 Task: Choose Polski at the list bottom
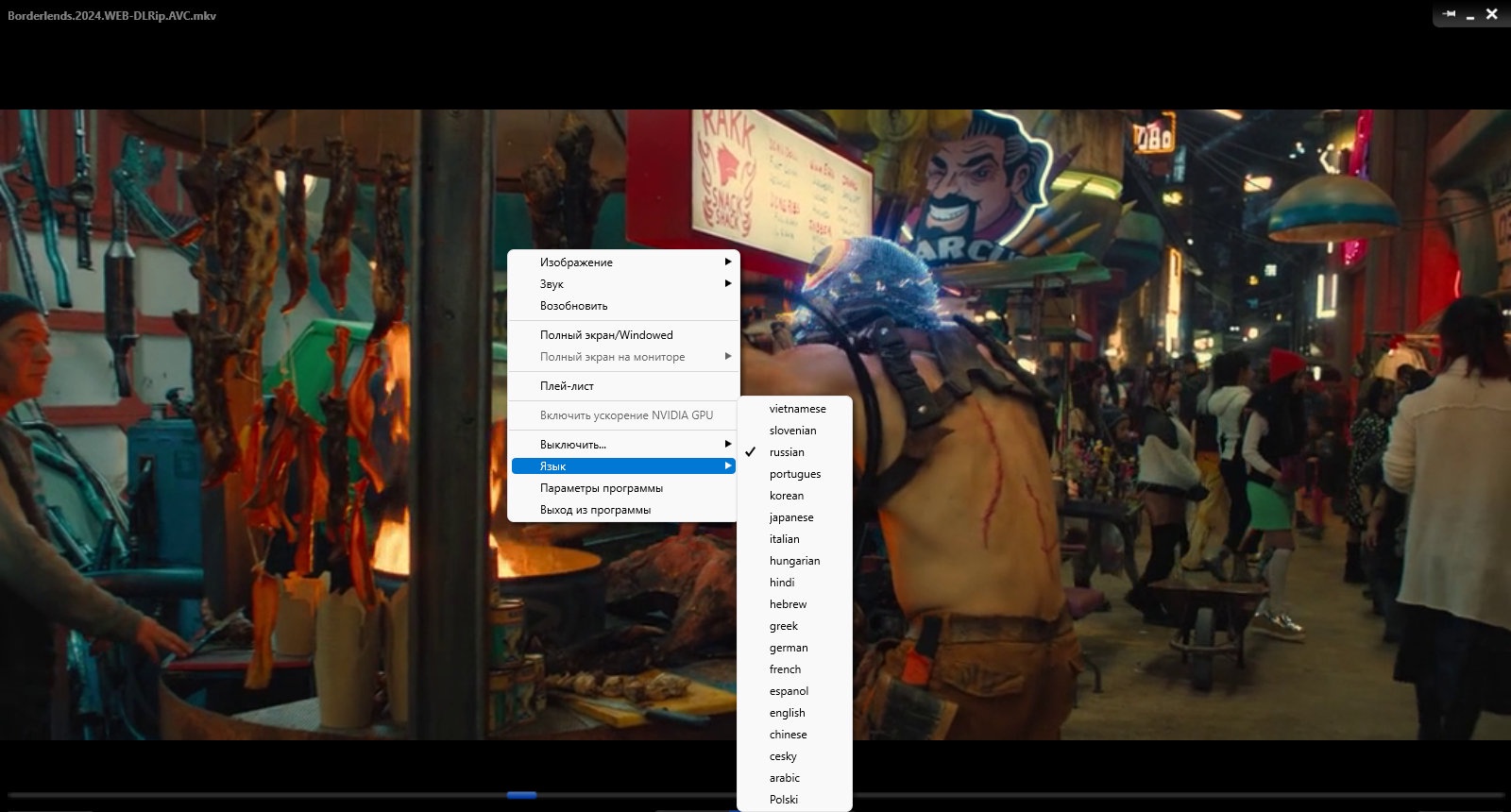[794, 800]
